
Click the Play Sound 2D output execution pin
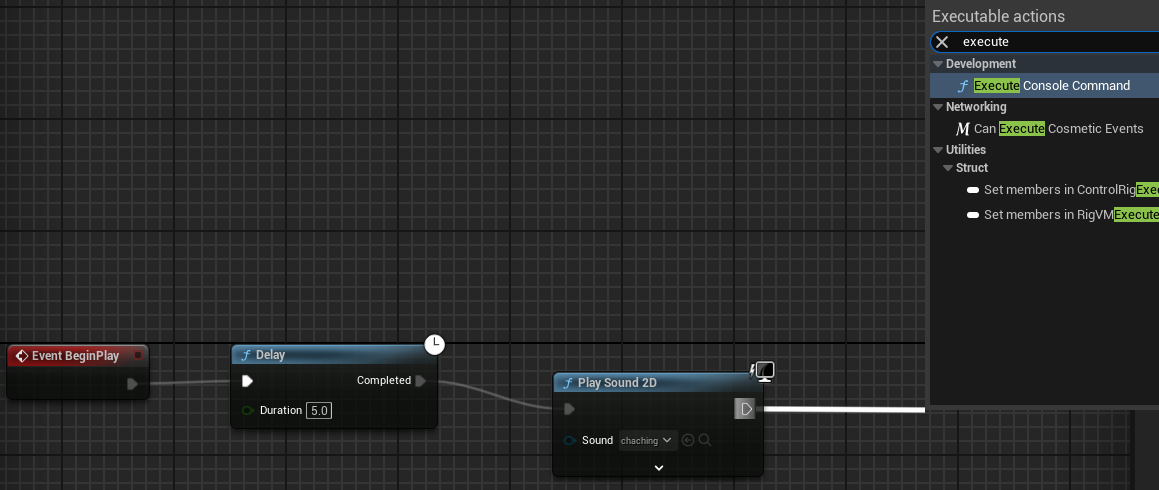[744, 409]
